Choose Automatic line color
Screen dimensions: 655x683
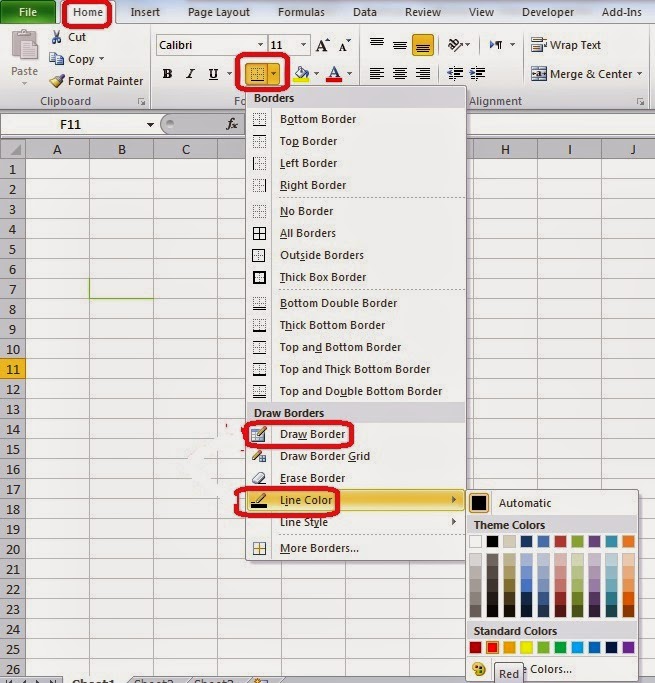552,503
